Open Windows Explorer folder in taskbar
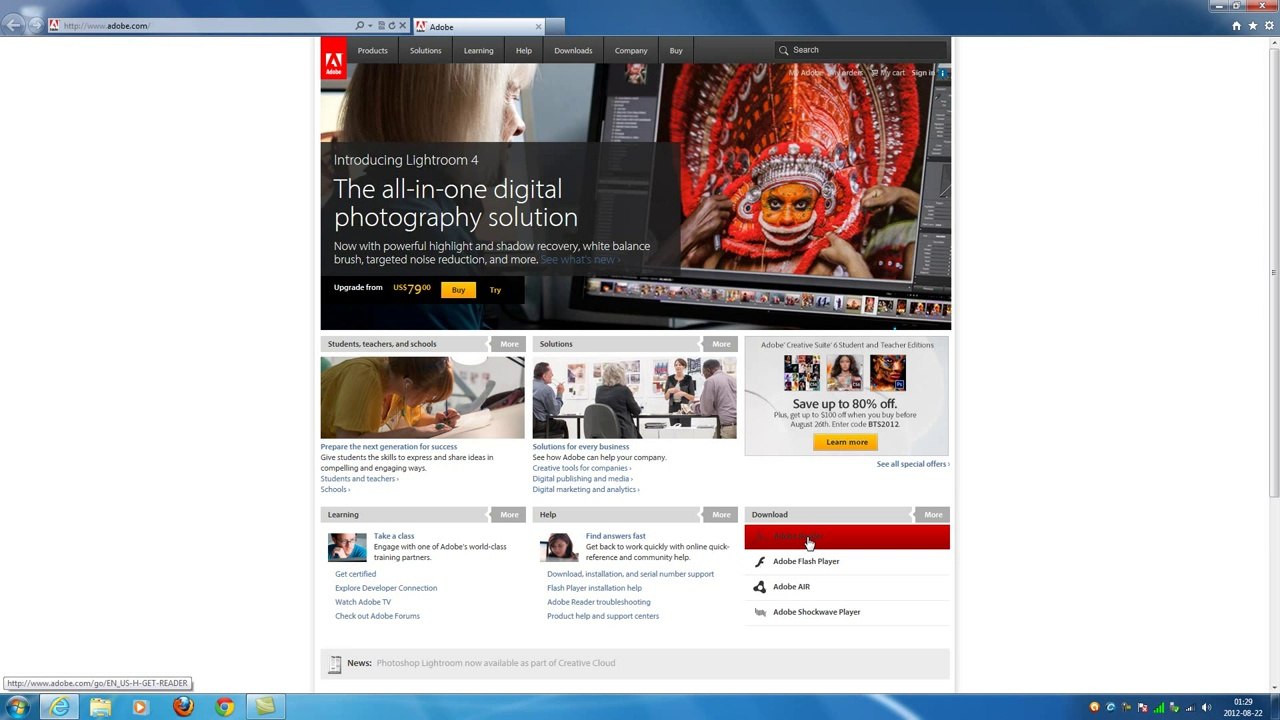Viewport: 1280px width, 720px height. point(100,707)
